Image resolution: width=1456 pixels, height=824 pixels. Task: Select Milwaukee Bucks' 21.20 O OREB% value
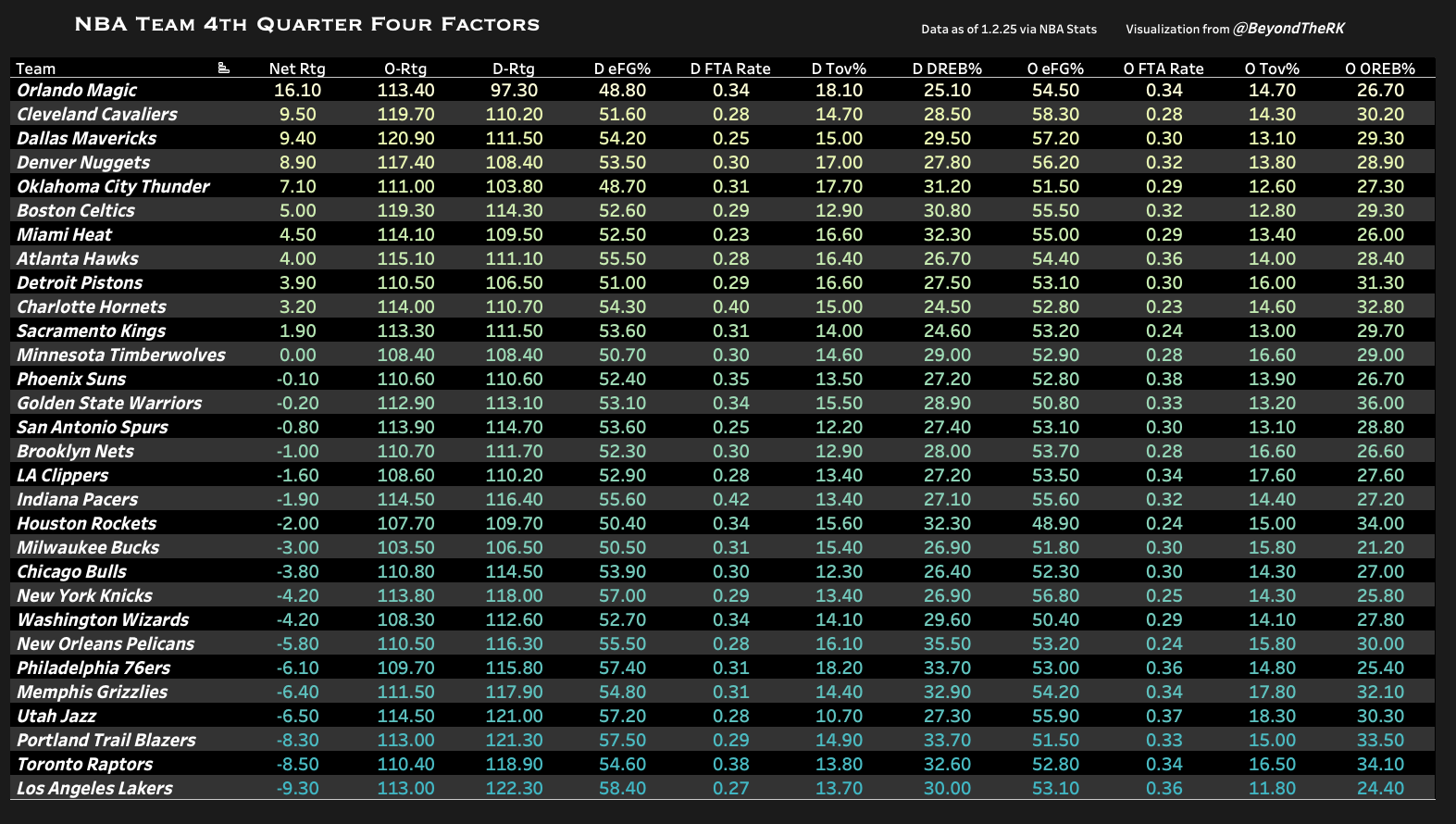[1380, 547]
